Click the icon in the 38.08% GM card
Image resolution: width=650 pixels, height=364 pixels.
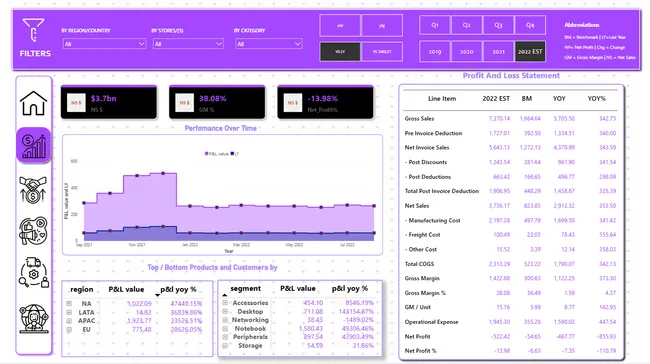point(184,102)
